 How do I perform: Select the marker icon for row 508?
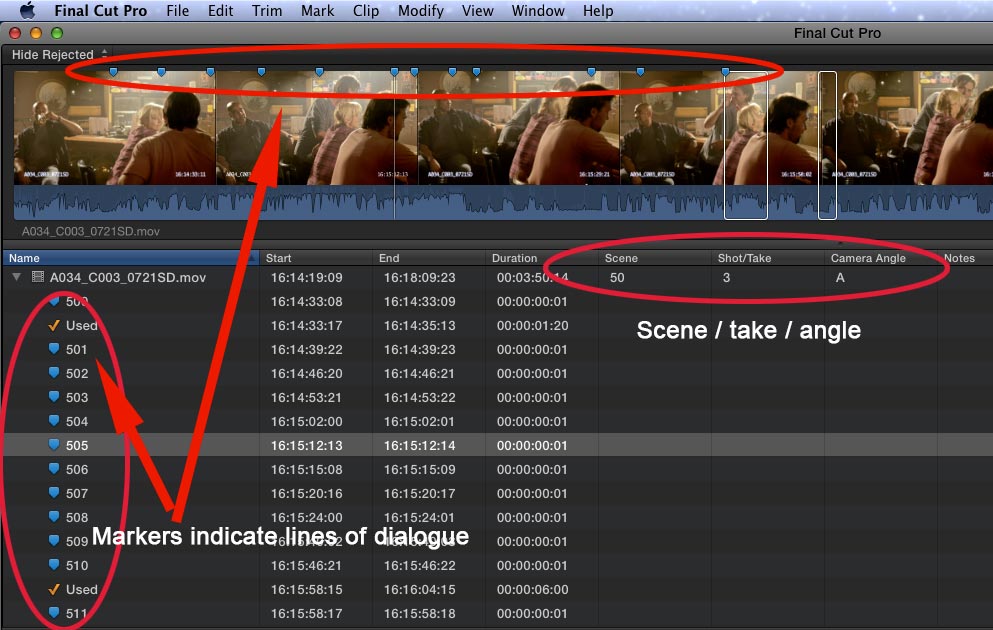click(54, 517)
